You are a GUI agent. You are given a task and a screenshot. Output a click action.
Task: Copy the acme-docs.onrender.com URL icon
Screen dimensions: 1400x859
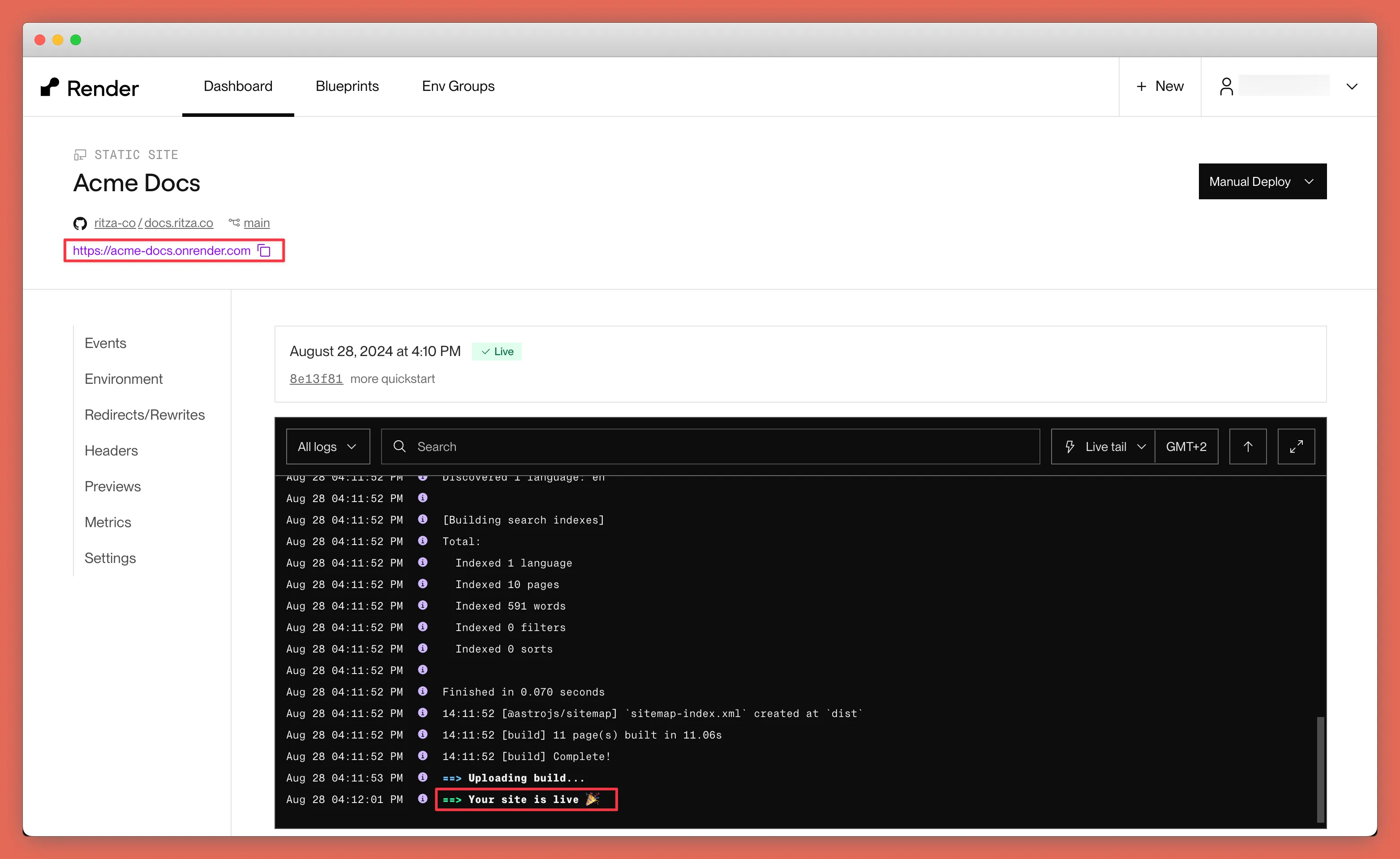(x=264, y=250)
